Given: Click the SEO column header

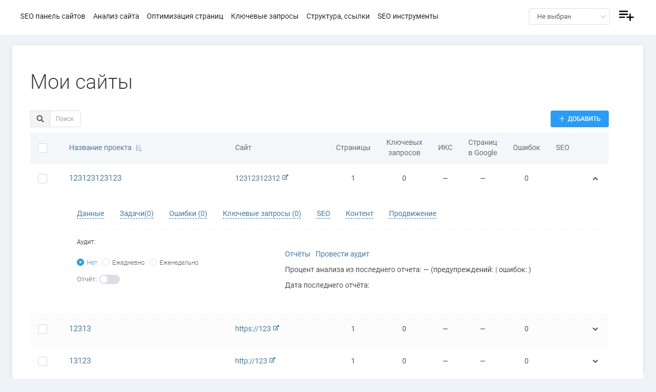Looking at the screenshot, I should (562, 148).
